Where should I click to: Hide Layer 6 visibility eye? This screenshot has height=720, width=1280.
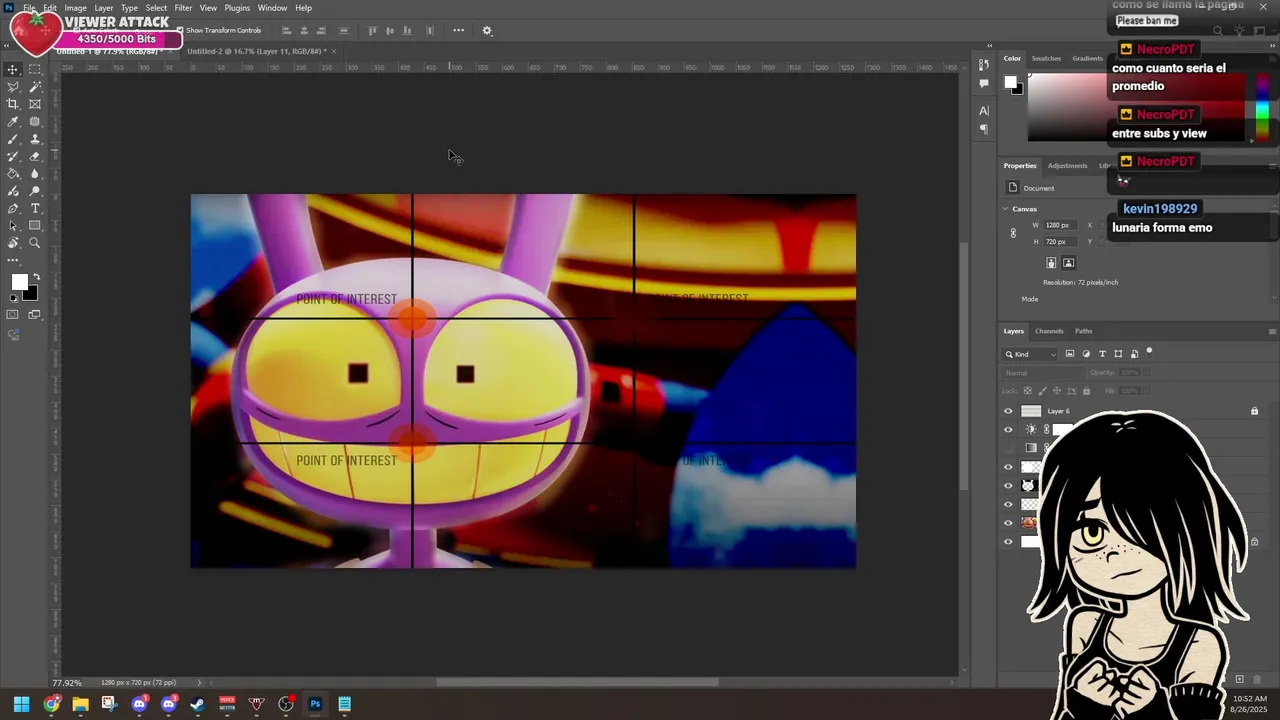[x=1008, y=411]
